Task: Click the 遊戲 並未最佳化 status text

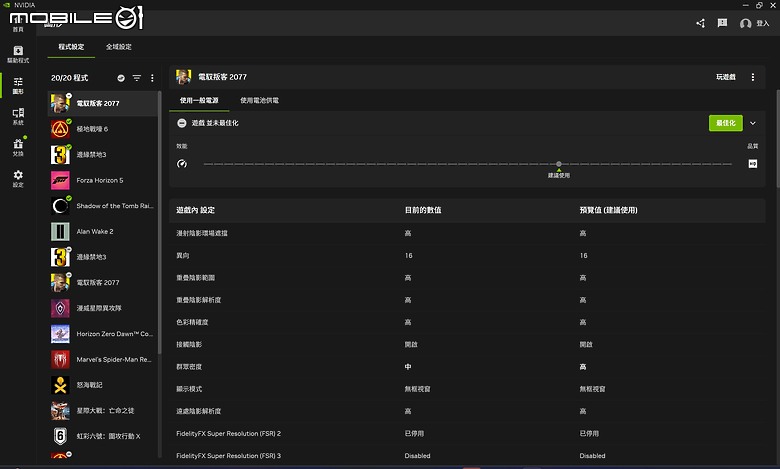Action: [215, 123]
